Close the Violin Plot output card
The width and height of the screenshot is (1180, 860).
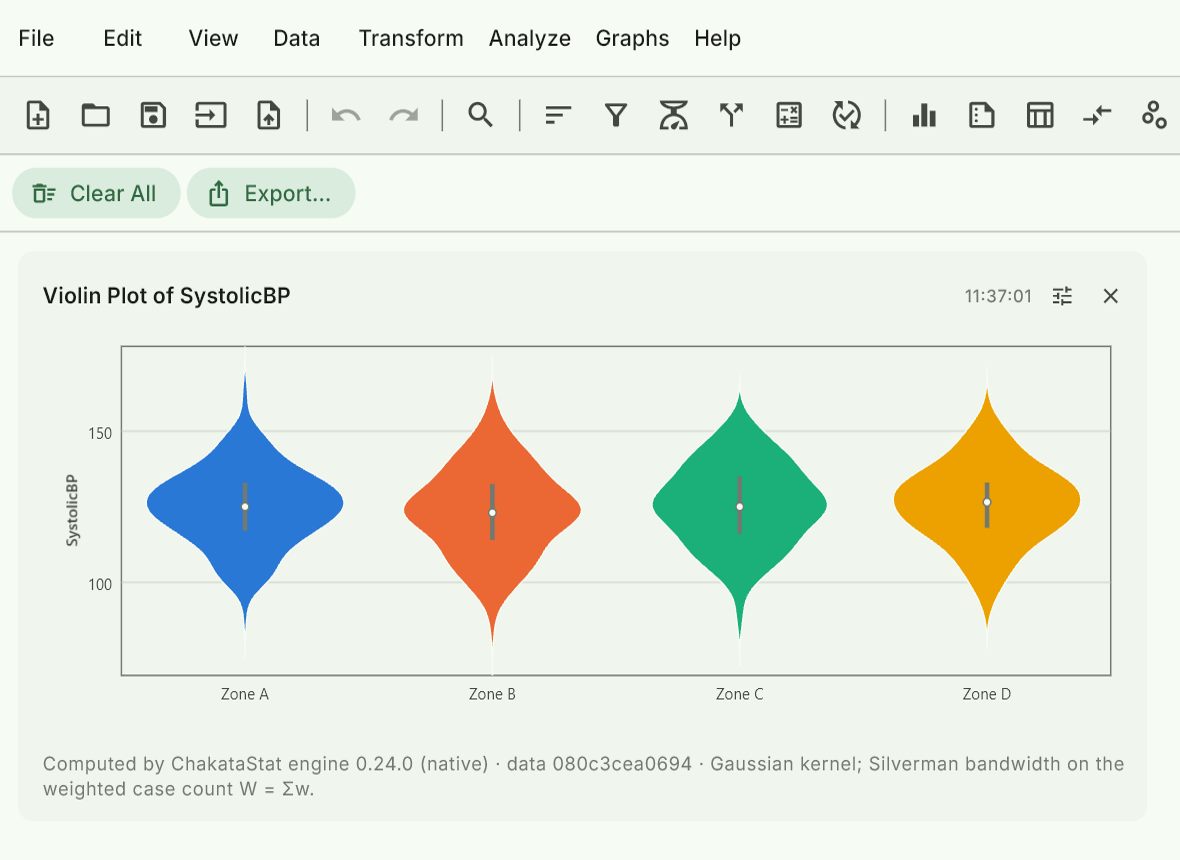click(x=1110, y=296)
